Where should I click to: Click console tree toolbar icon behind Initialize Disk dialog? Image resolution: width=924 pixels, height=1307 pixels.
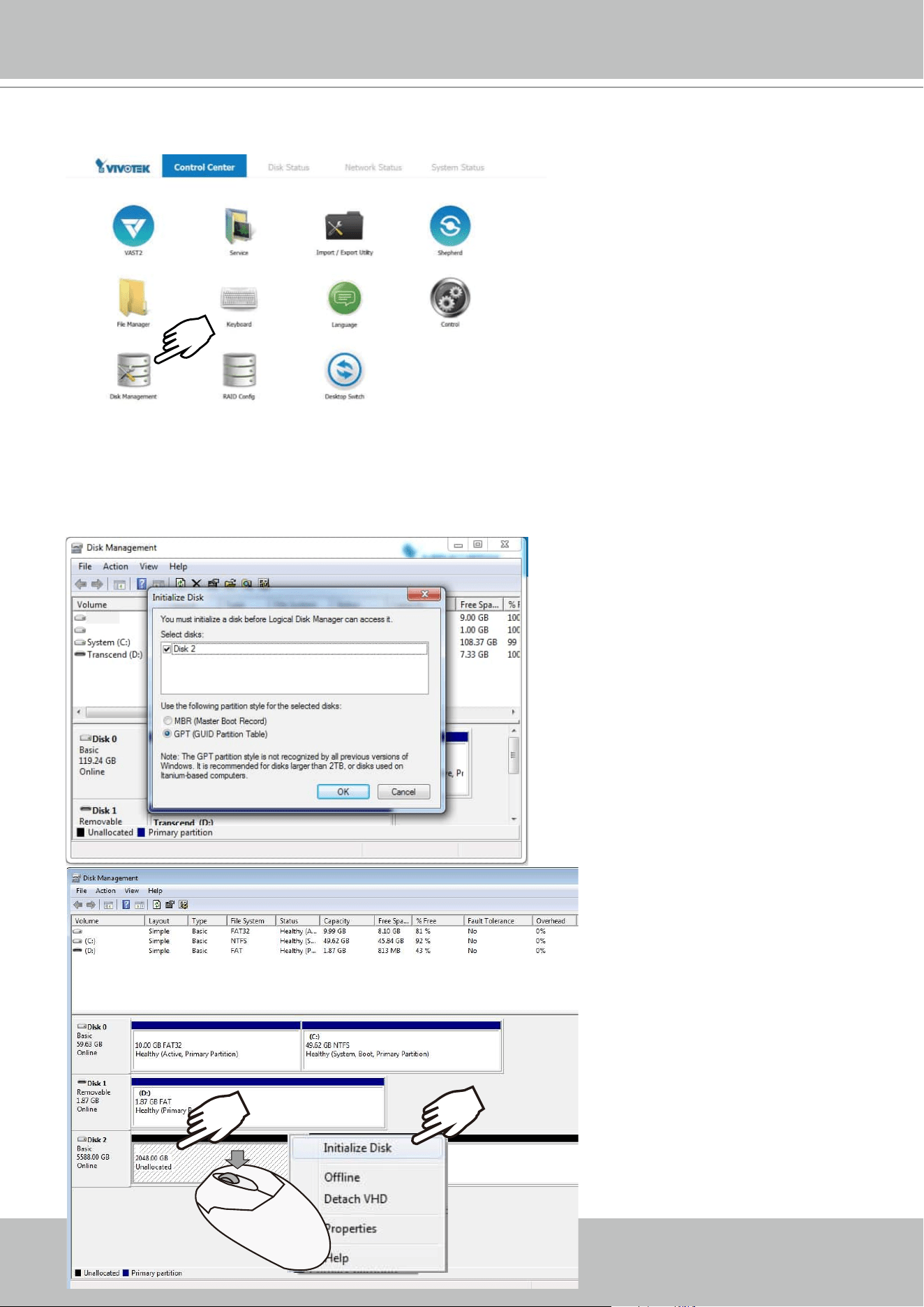pos(120,584)
